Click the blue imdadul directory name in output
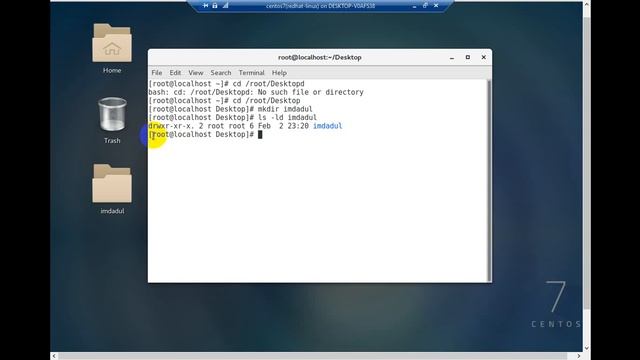This screenshot has height=360, width=640. pos(327,126)
